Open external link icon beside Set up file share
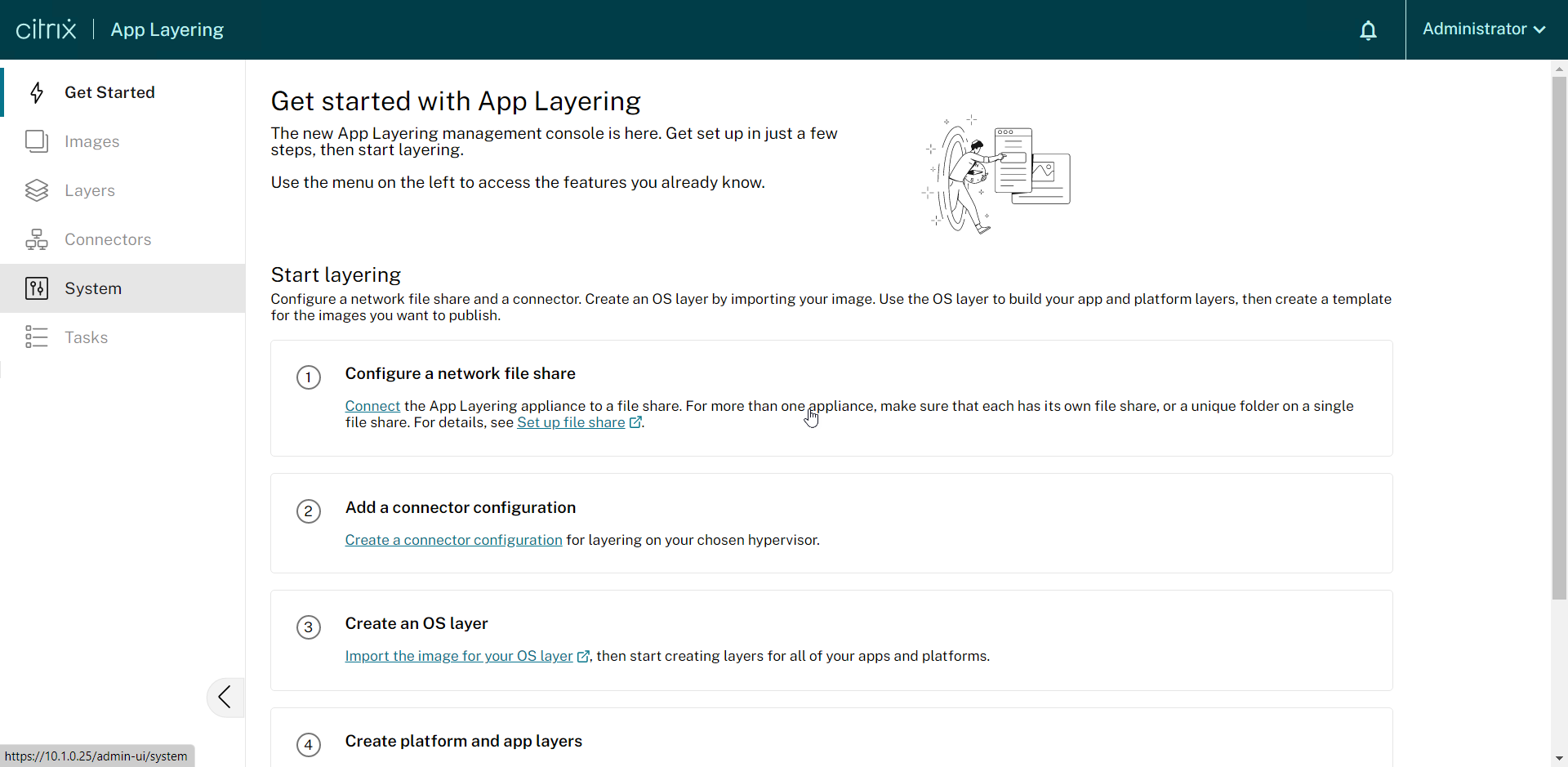Image resolution: width=1568 pixels, height=767 pixels. tap(635, 422)
